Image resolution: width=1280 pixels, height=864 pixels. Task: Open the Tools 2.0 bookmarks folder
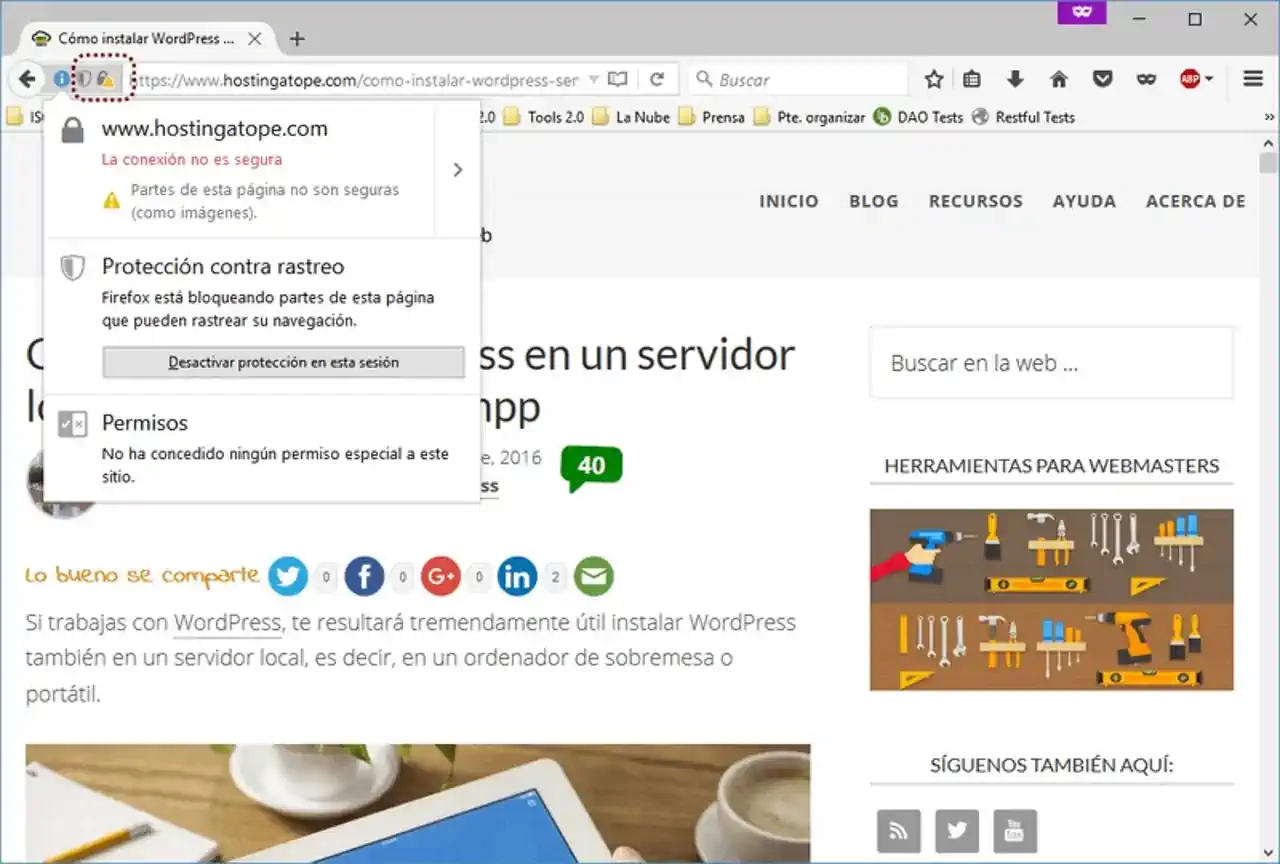click(x=543, y=117)
